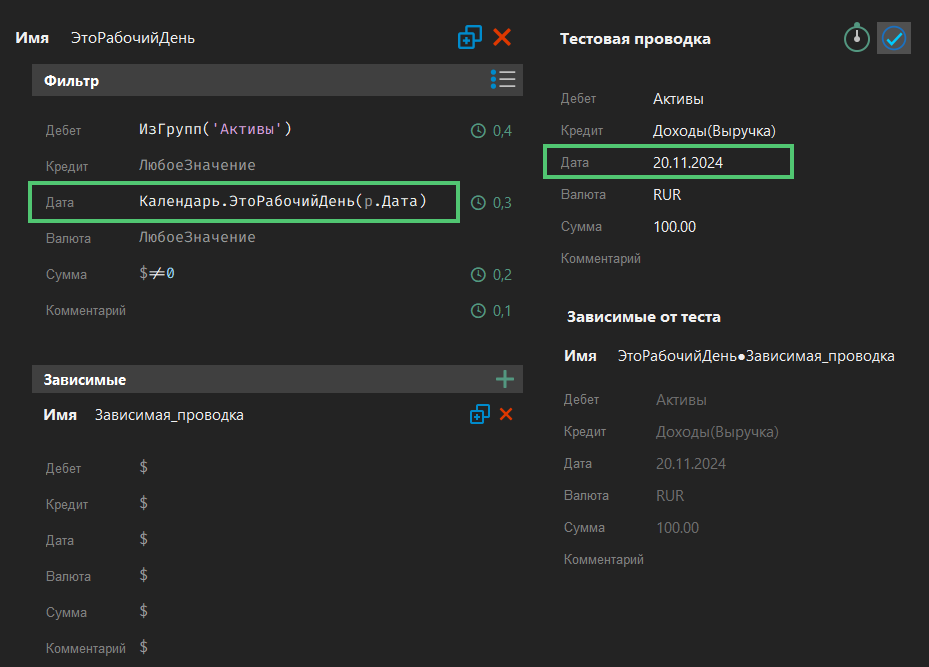Image resolution: width=929 pixels, height=667 pixels.
Task: Click the clock icon beside priority 0,2
Action: coord(478,275)
